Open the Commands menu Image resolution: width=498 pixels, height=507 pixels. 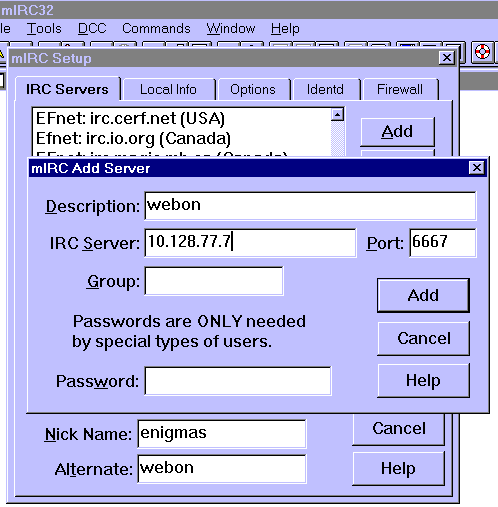pyautogui.click(x=156, y=29)
